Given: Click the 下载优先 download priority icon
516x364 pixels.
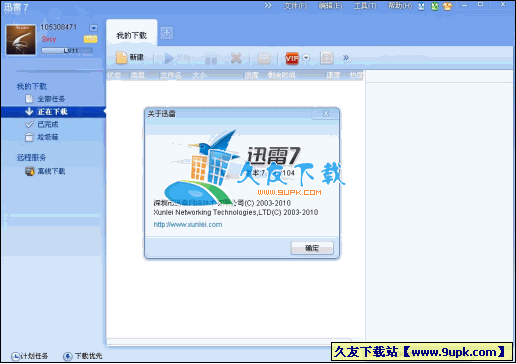Looking at the screenshot, I should (x=68, y=356).
